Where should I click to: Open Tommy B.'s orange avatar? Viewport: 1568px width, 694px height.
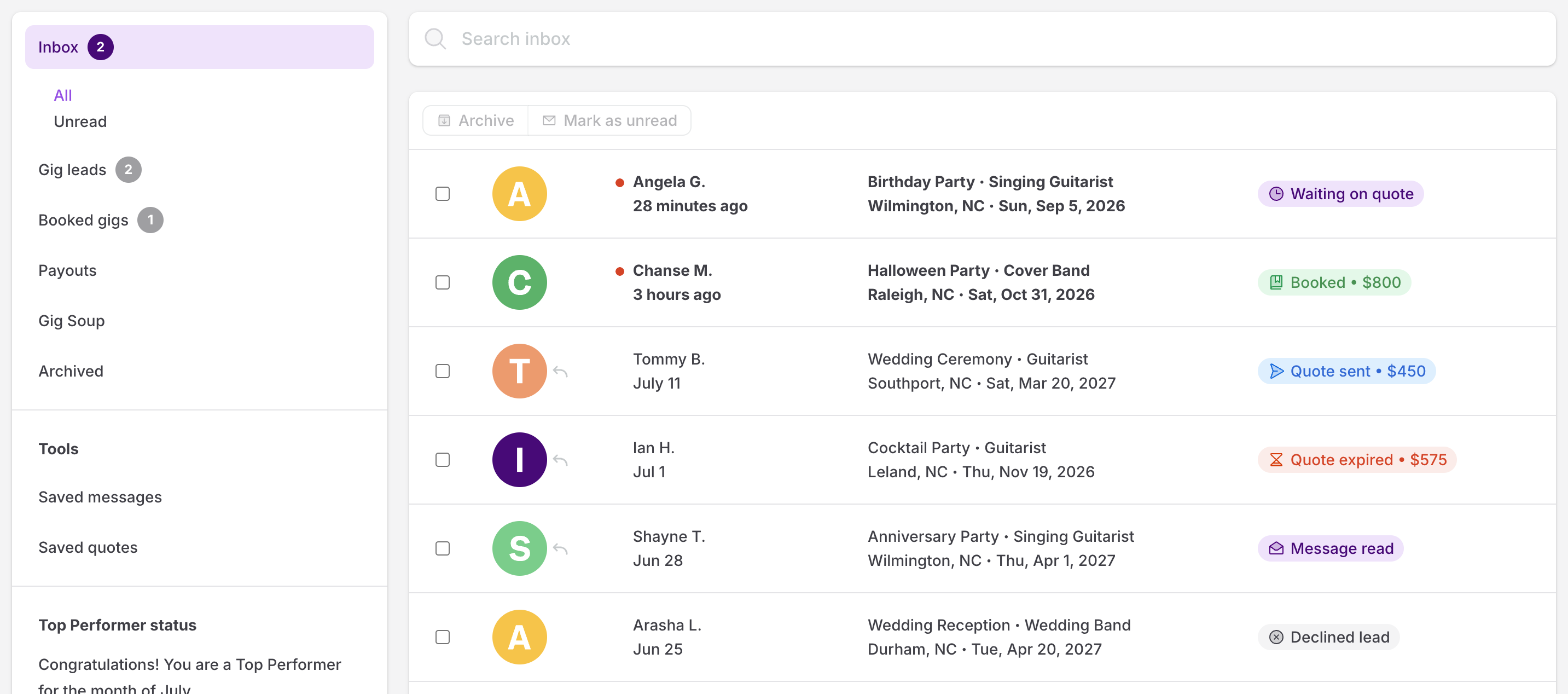(519, 371)
